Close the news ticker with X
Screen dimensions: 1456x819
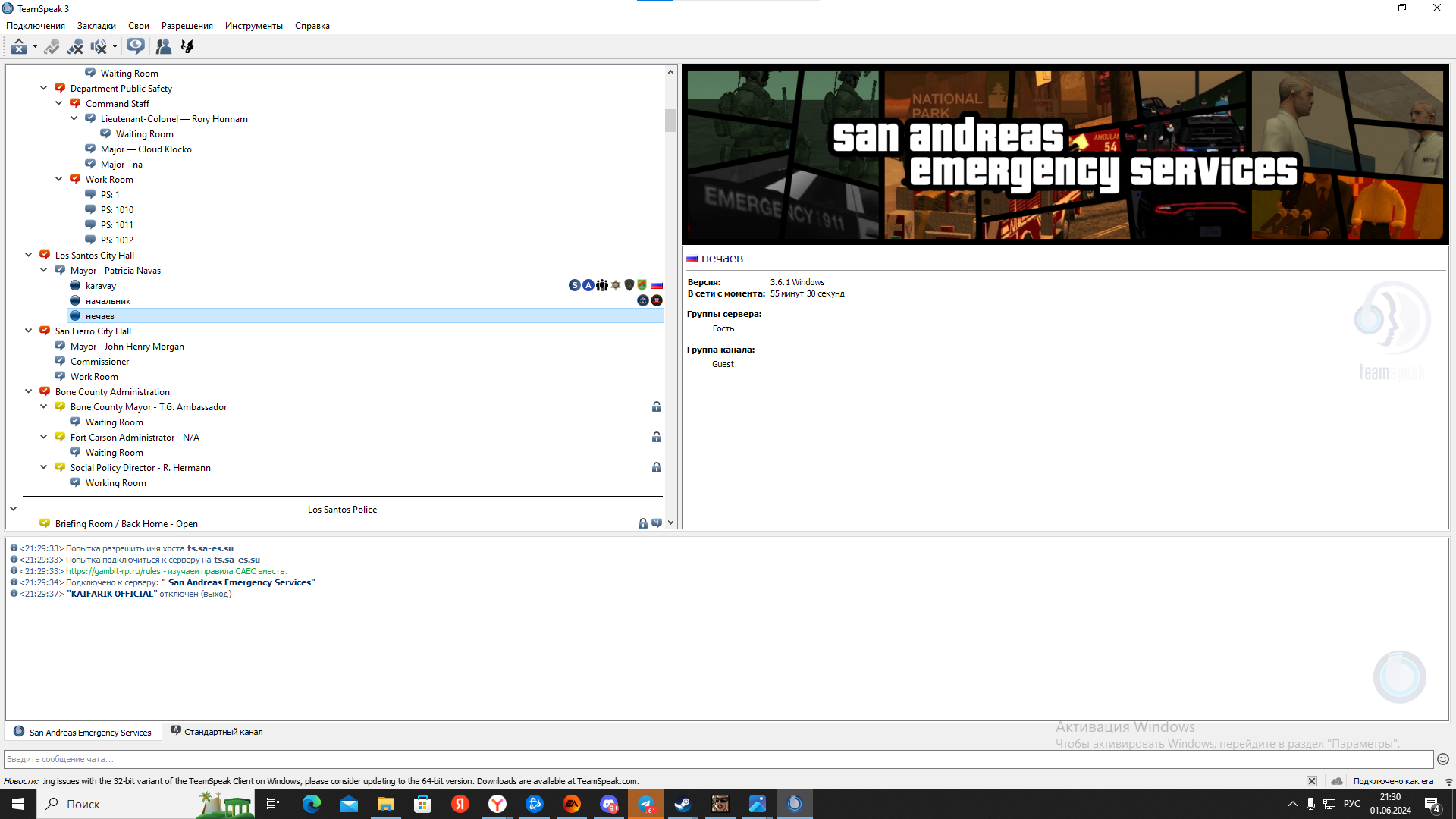(1312, 781)
